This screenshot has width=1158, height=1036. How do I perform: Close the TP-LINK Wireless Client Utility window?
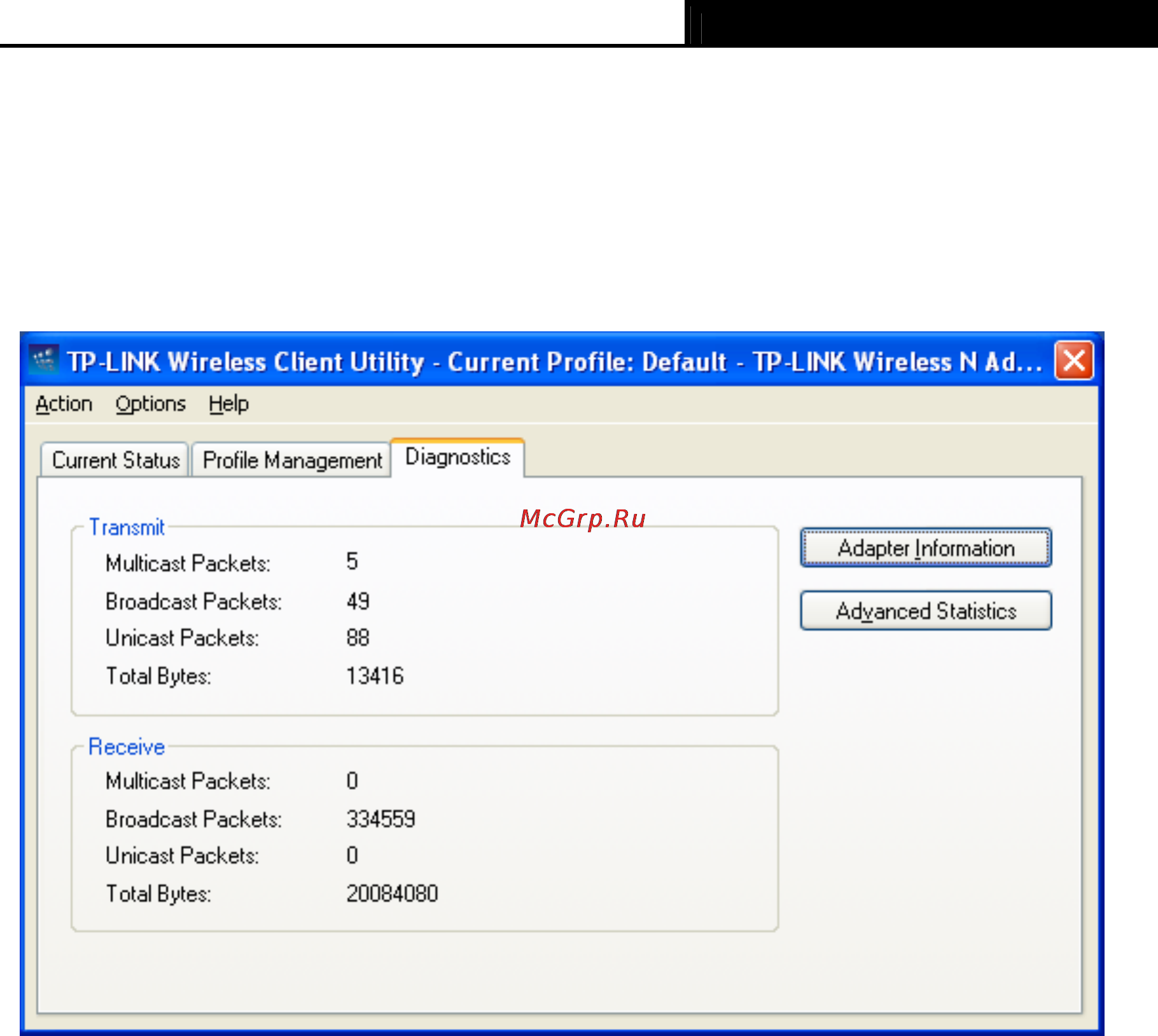1074,361
